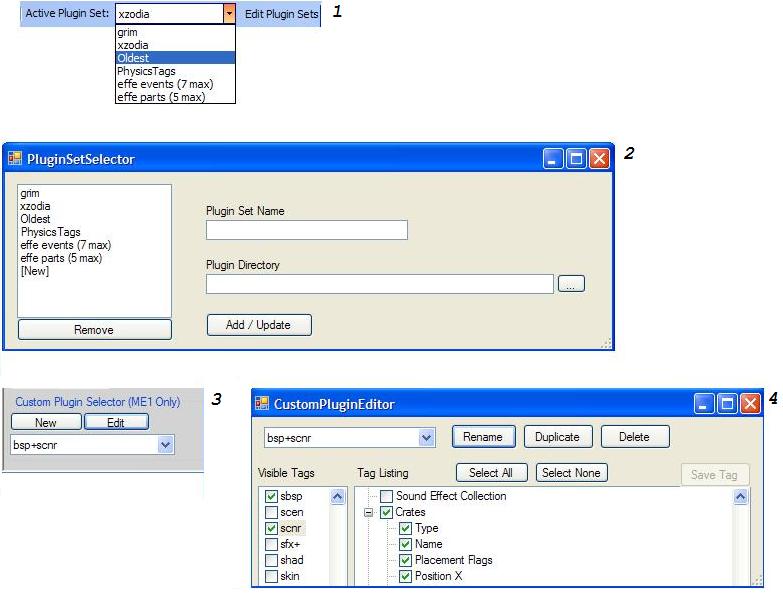This screenshot has width=783, height=593.
Task: Click the Plugin Set Name text field
Action: [306, 230]
